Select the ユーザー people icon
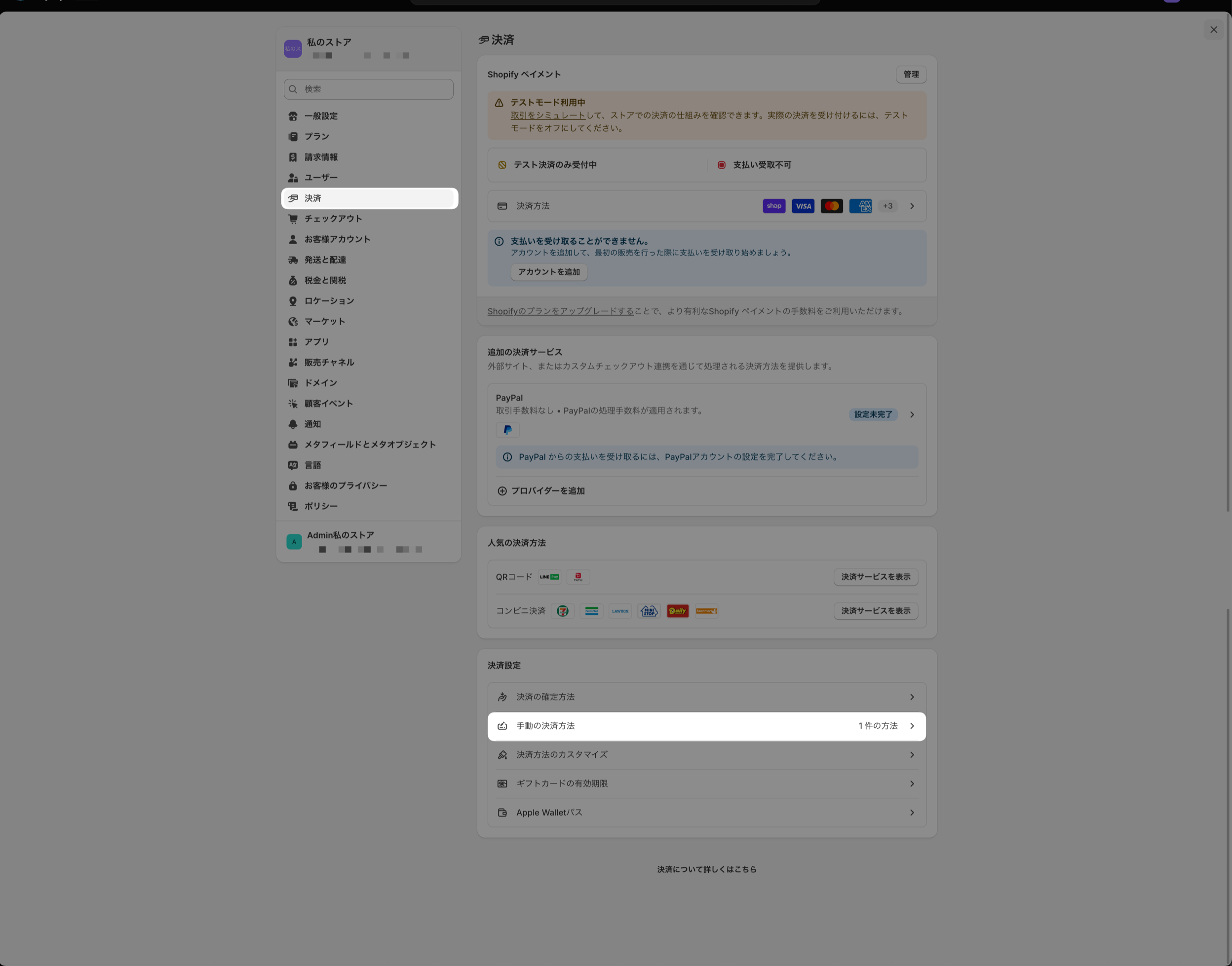1232x966 pixels. tap(293, 178)
